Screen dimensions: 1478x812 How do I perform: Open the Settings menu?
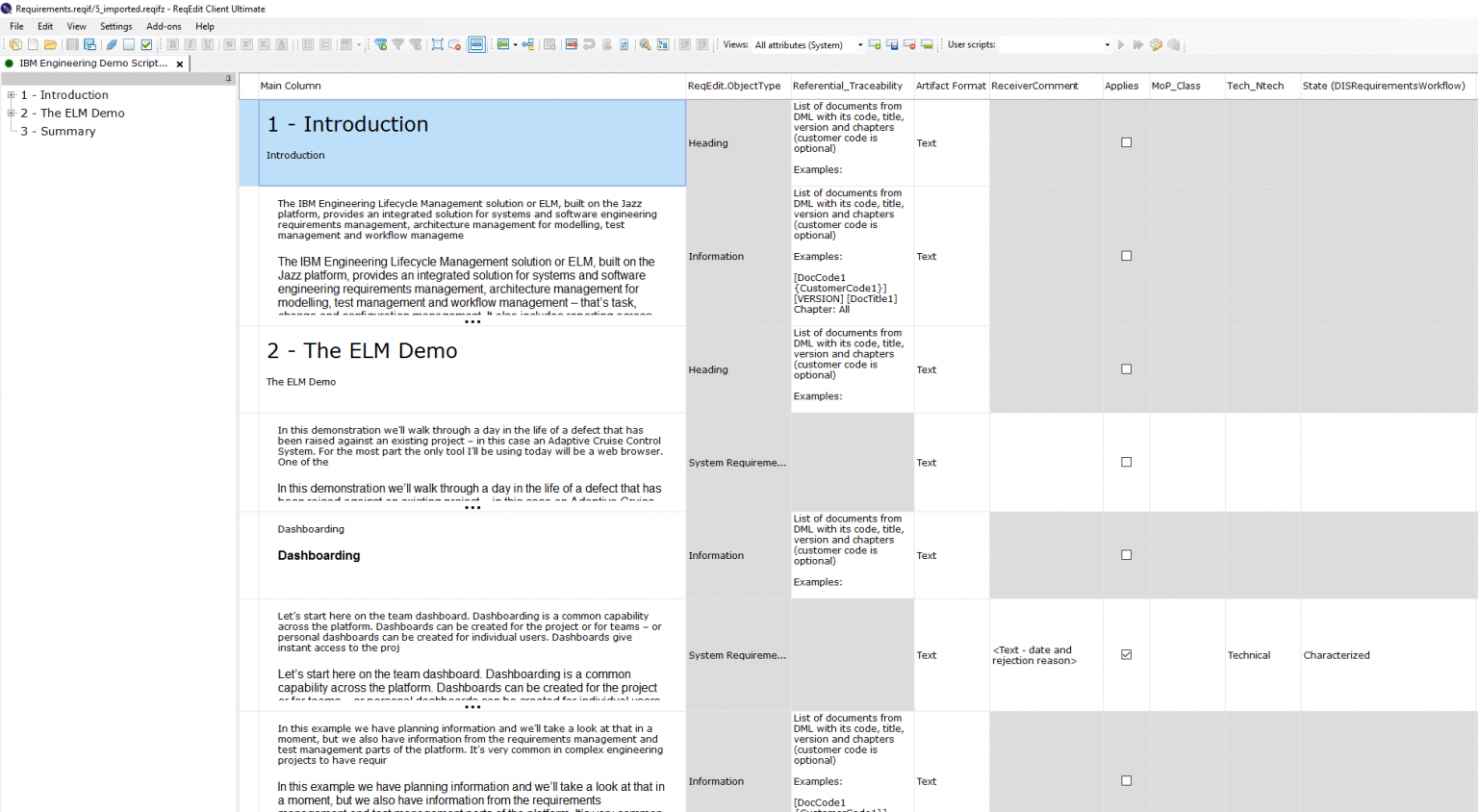coord(116,27)
